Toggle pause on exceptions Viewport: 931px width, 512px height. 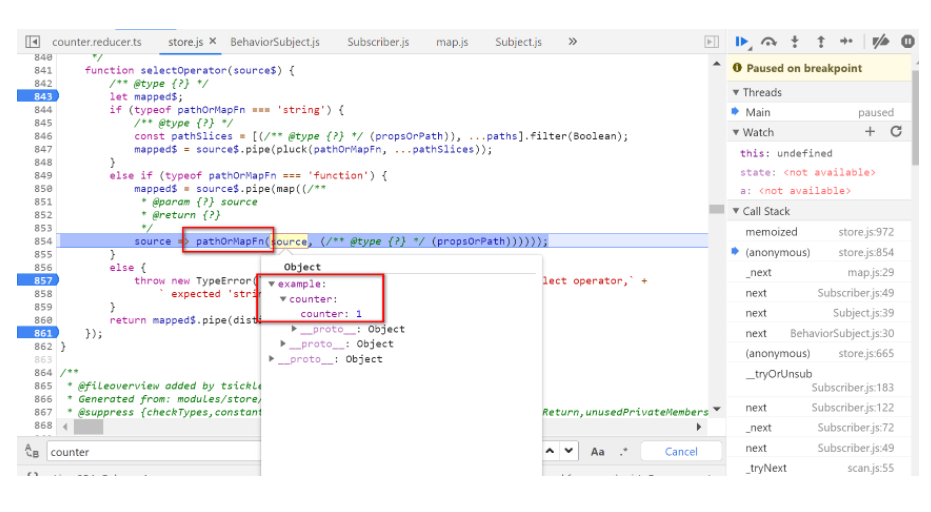click(x=907, y=41)
